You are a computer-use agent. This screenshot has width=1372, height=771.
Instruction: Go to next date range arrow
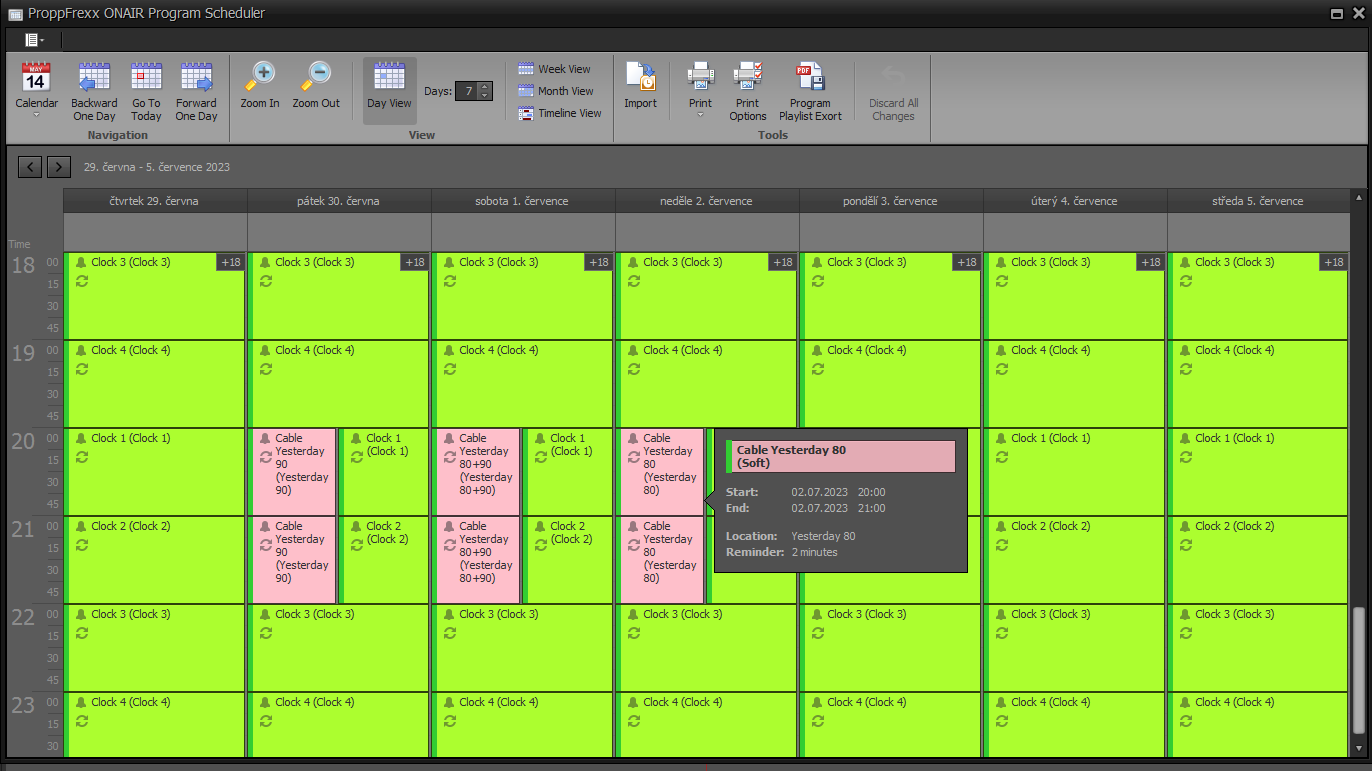pyautogui.click(x=59, y=167)
